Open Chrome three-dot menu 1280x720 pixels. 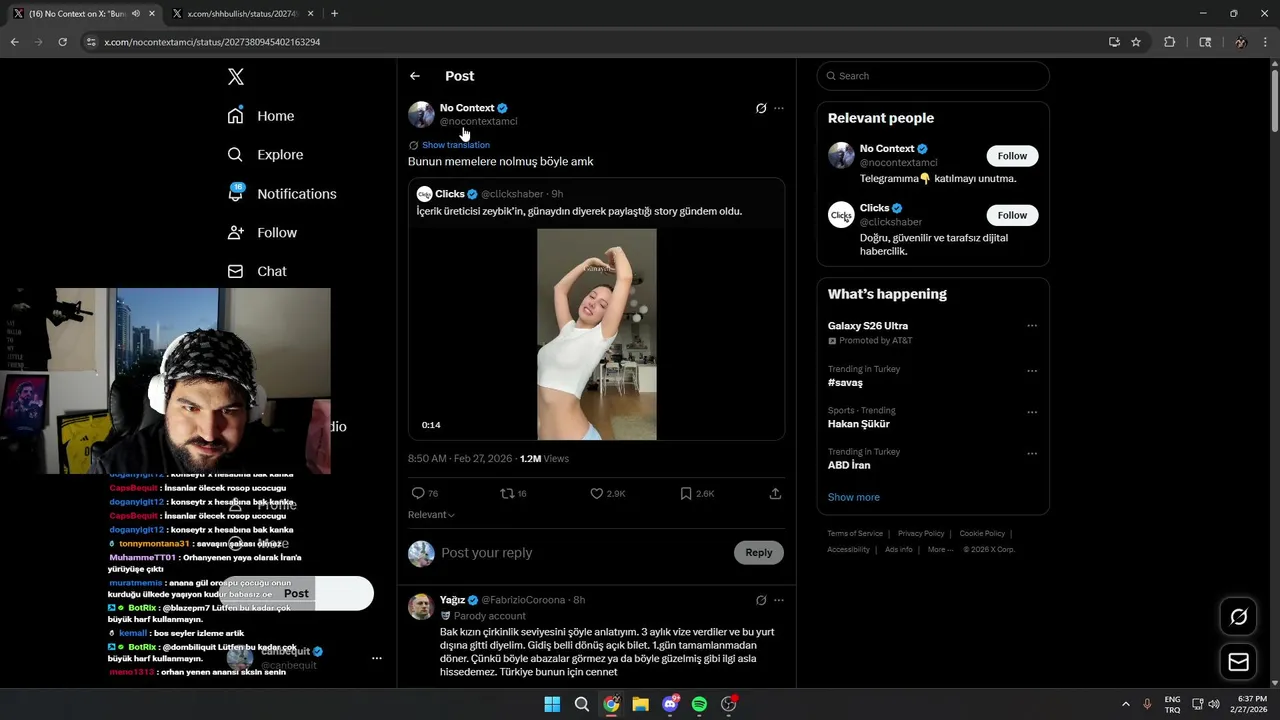[1266, 42]
